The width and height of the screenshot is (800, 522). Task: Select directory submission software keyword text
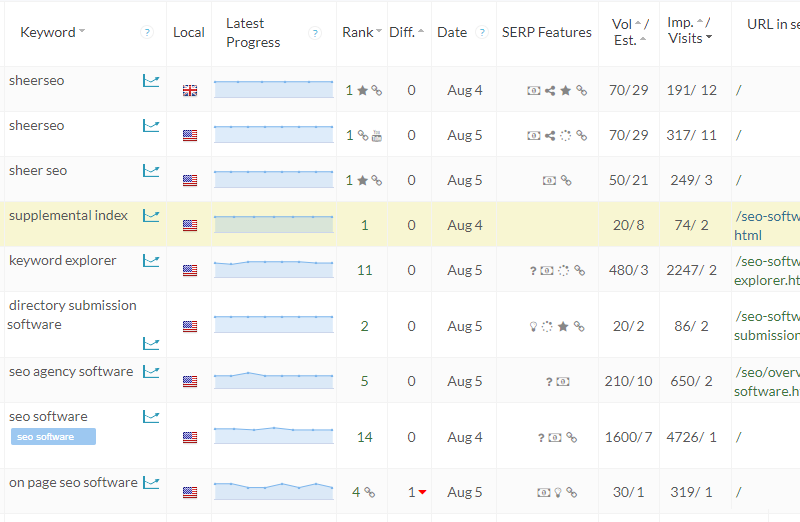coord(72,315)
